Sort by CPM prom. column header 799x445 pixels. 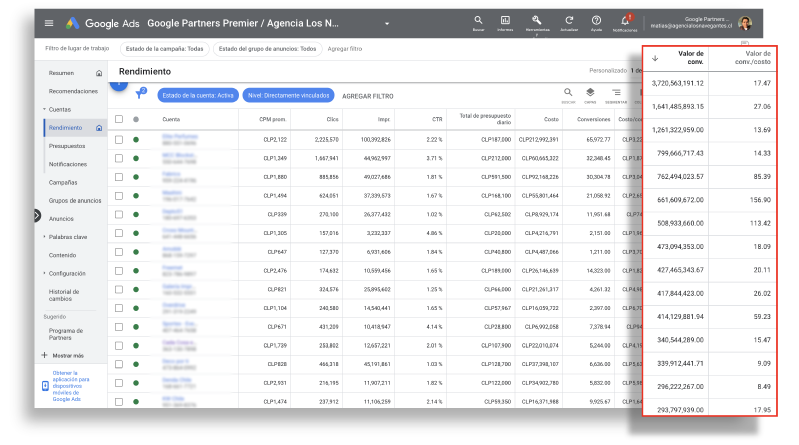point(273,119)
